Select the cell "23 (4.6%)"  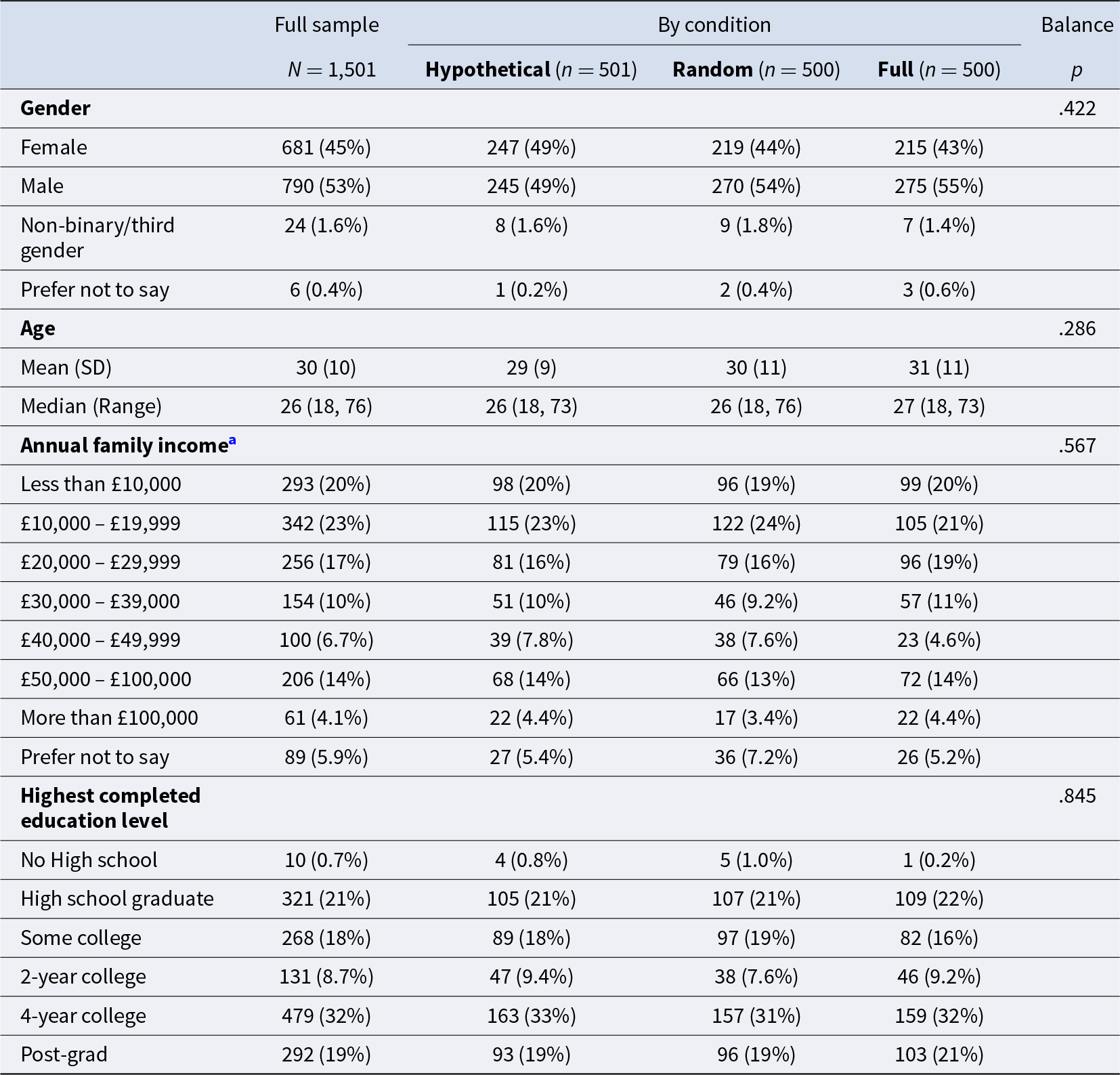(x=939, y=640)
